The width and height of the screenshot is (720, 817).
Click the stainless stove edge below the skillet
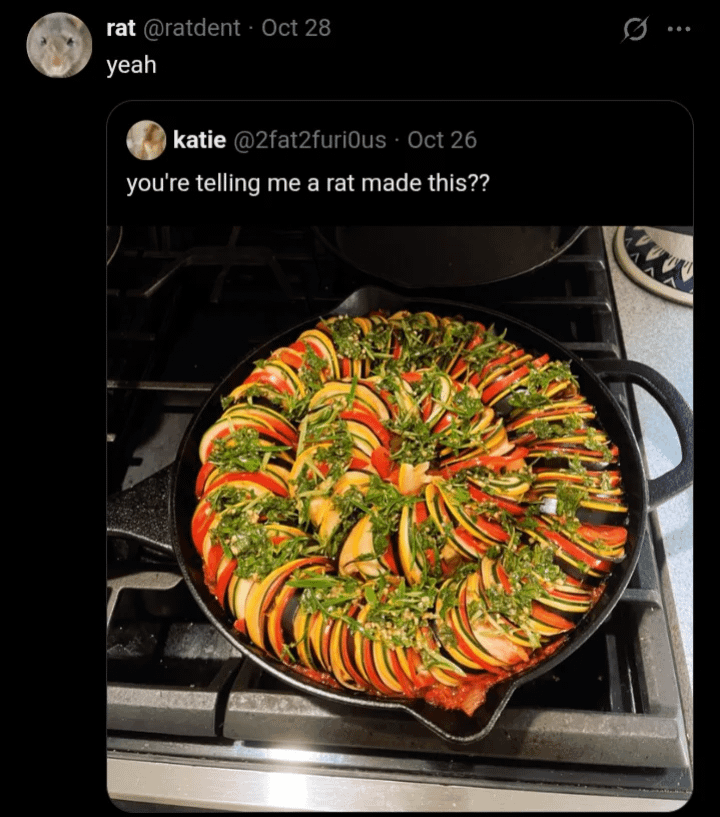(400, 783)
